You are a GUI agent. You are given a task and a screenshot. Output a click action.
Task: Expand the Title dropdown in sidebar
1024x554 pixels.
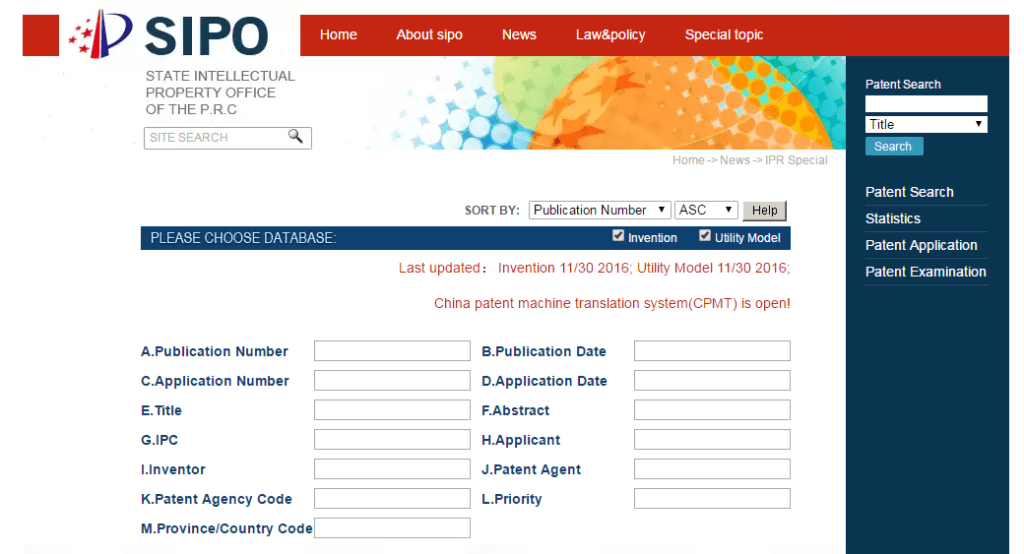tap(926, 124)
